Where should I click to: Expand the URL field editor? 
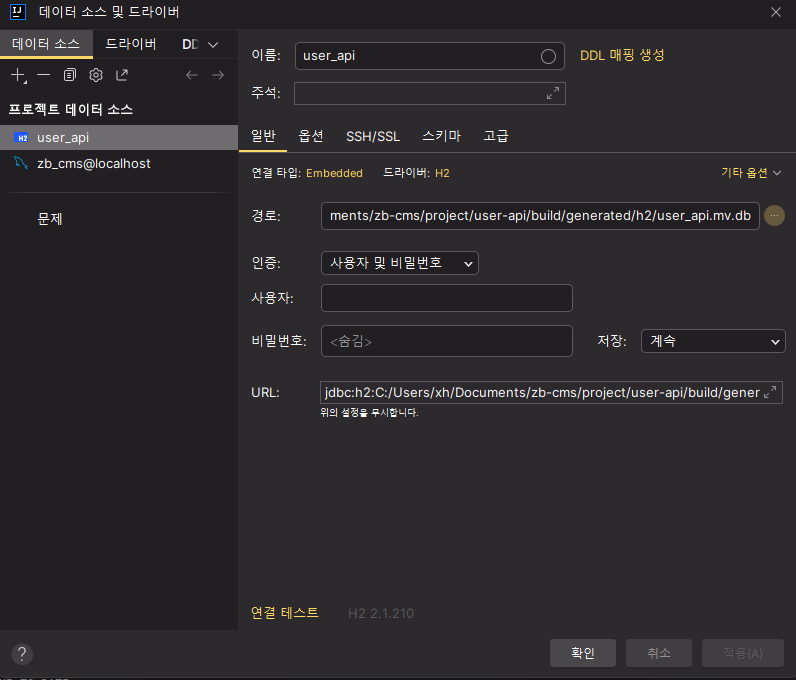(770, 392)
